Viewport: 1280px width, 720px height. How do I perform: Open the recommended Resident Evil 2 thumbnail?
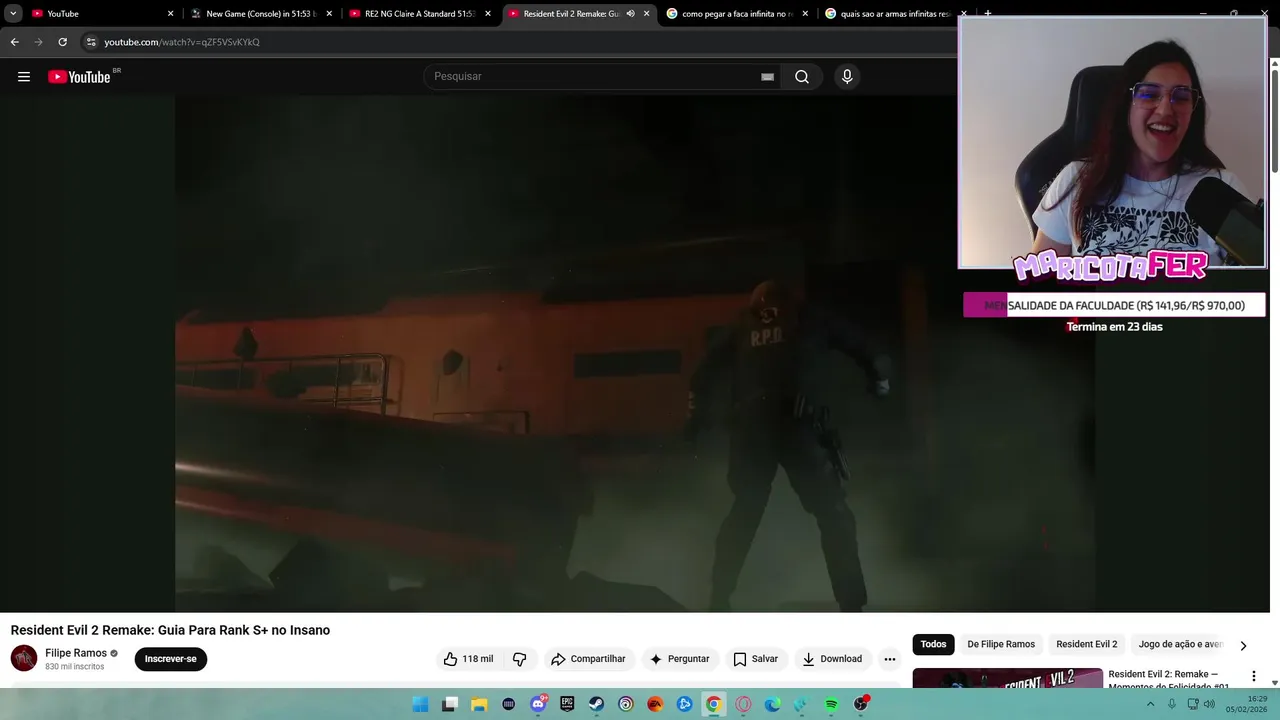click(x=1007, y=678)
